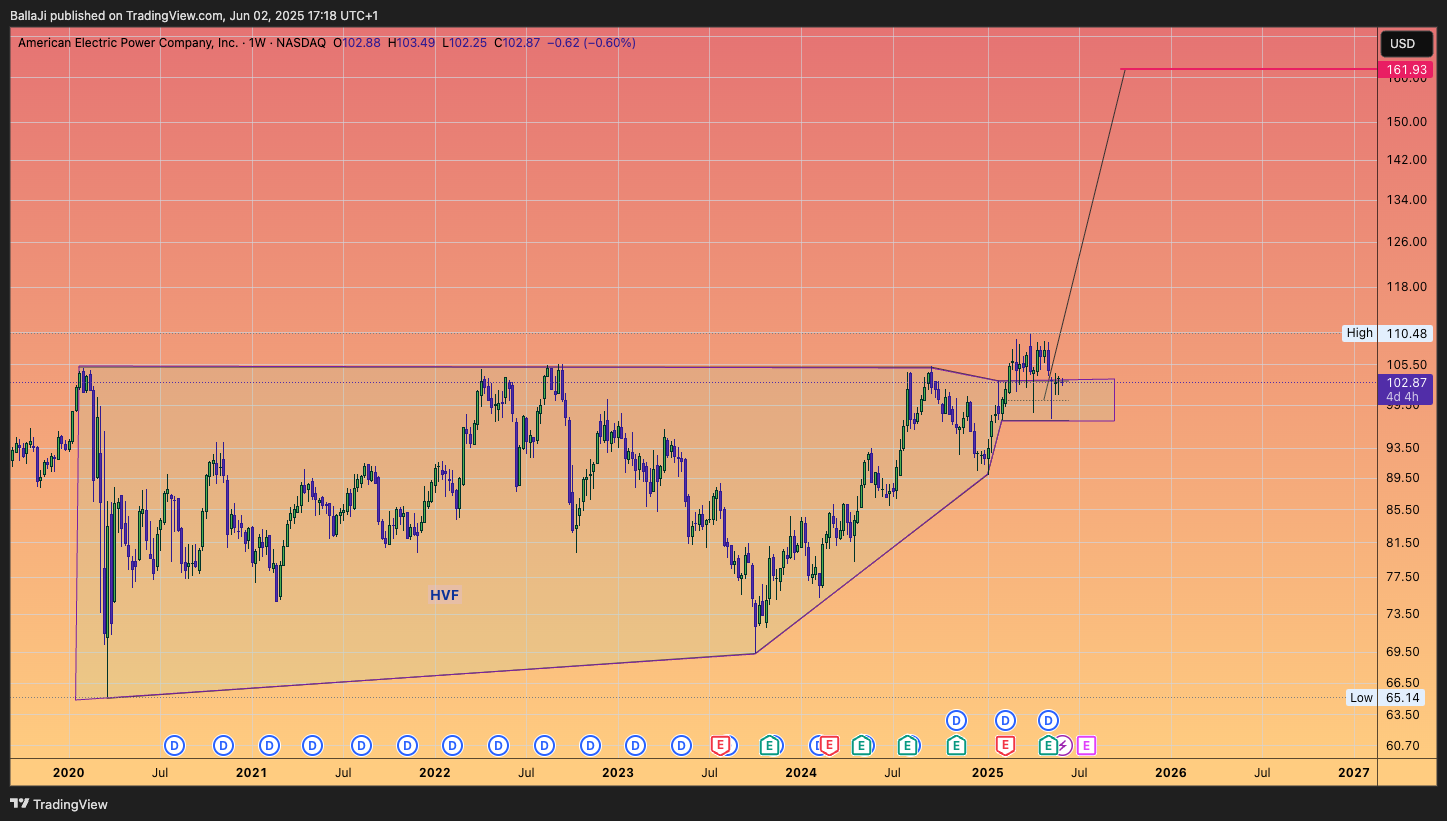Click the red 161.93 target price label
The image size is (1447, 821).
click(x=1406, y=70)
